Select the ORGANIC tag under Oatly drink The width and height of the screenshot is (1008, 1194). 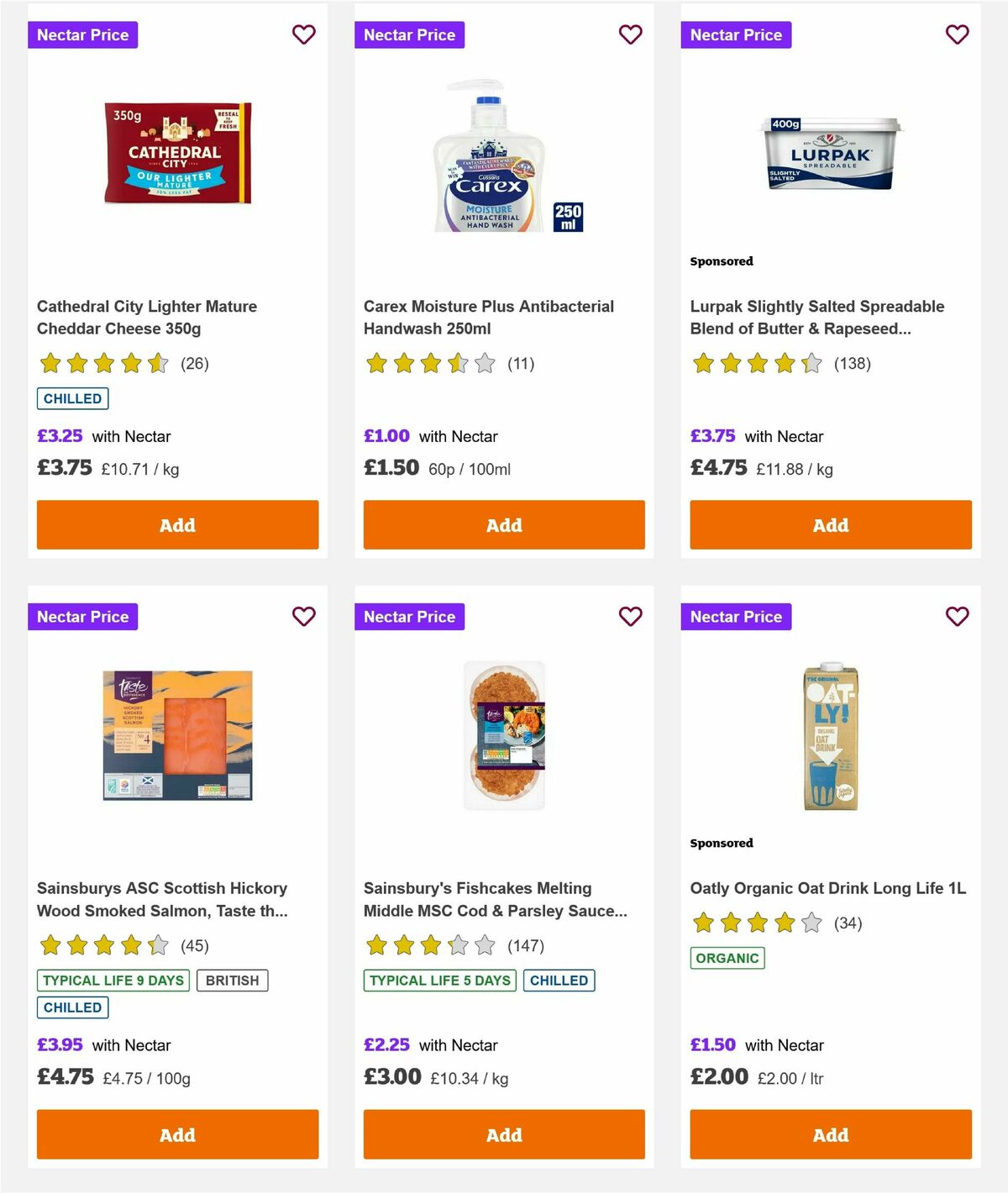point(727,957)
